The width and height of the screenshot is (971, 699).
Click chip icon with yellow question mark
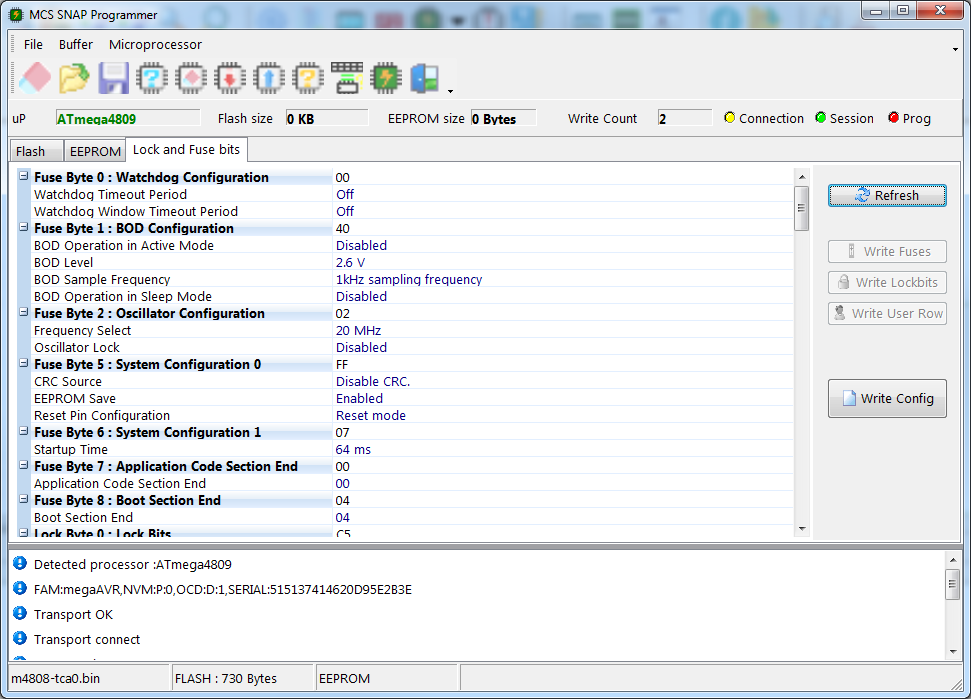(308, 78)
